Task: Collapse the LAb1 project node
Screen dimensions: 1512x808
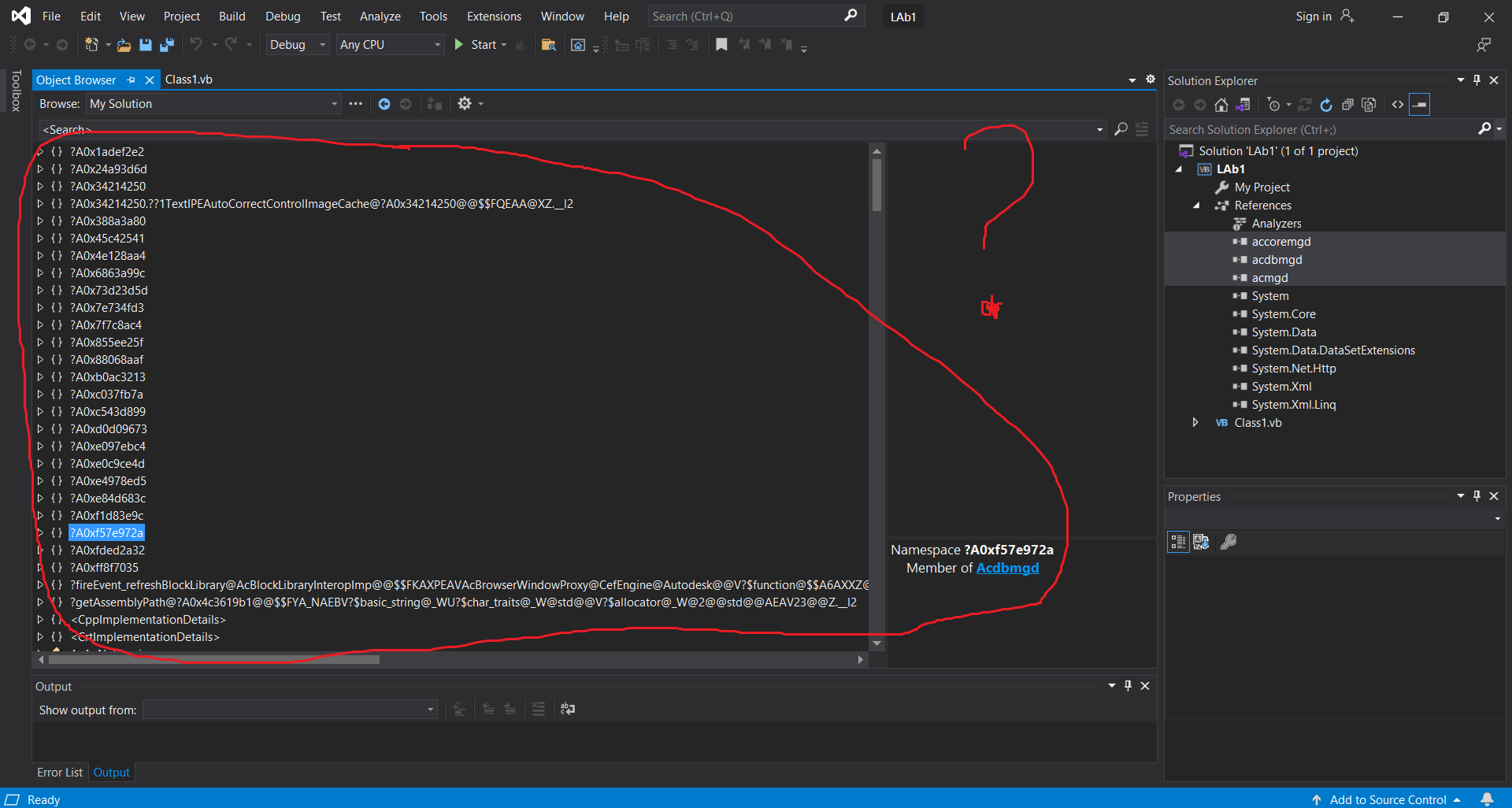Action: 1179,169
